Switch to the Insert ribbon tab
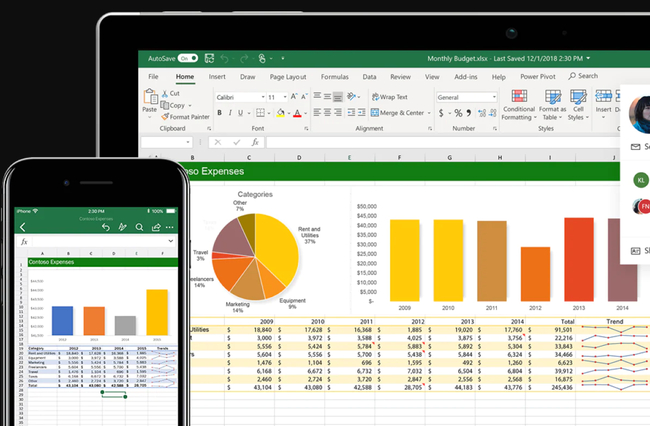The height and width of the screenshot is (426, 650). [x=217, y=77]
